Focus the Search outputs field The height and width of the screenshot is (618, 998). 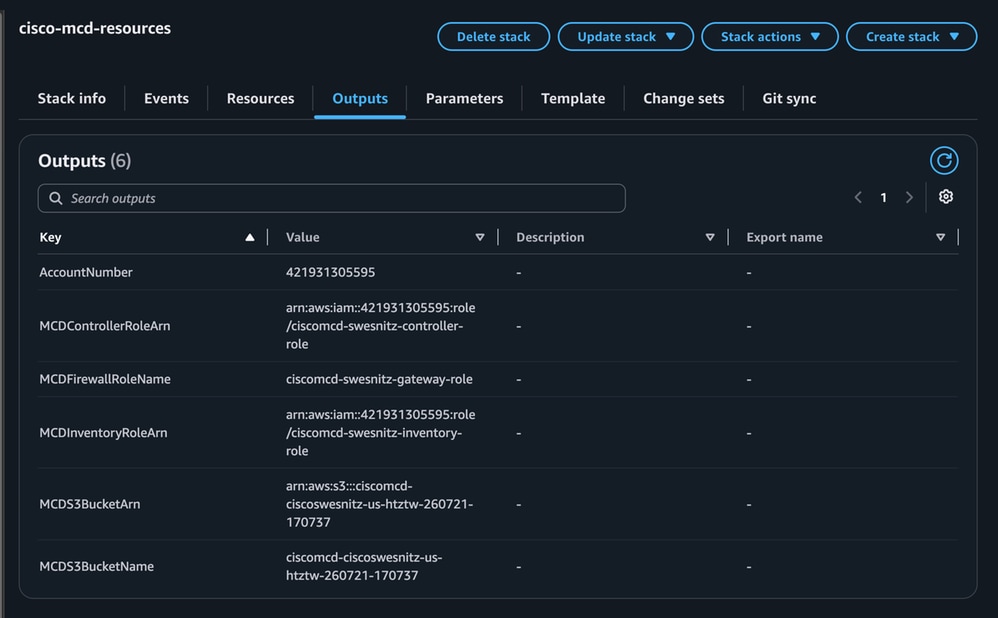[x=332, y=198]
